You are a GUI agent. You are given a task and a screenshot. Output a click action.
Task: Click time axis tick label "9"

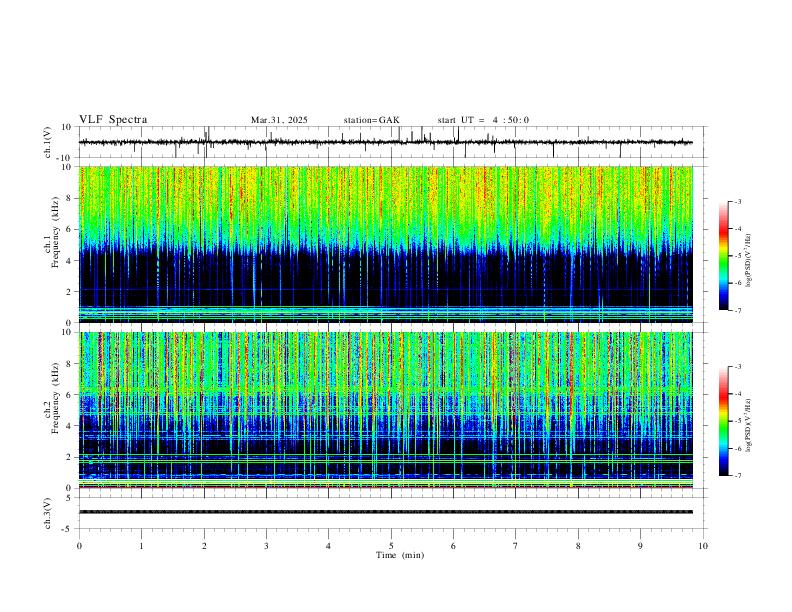(x=640, y=546)
